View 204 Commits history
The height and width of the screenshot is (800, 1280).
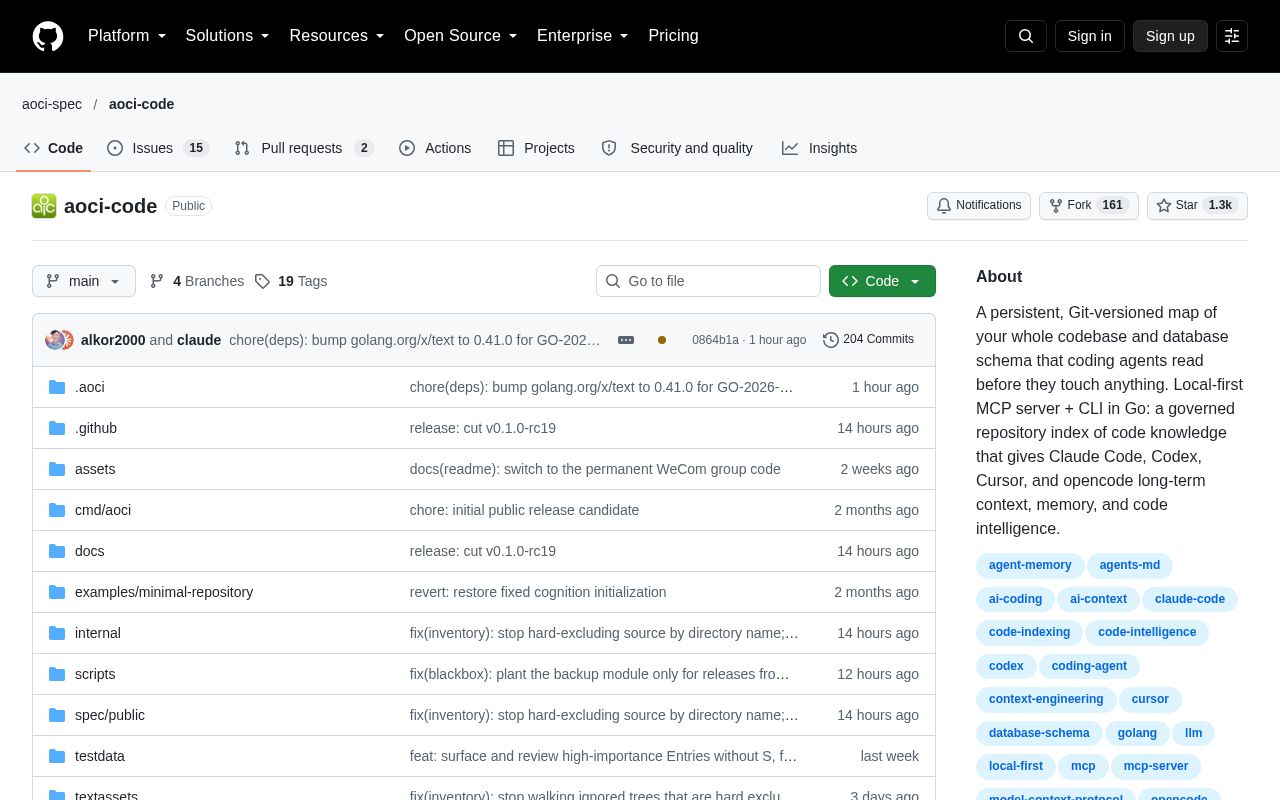pyautogui.click(x=868, y=340)
